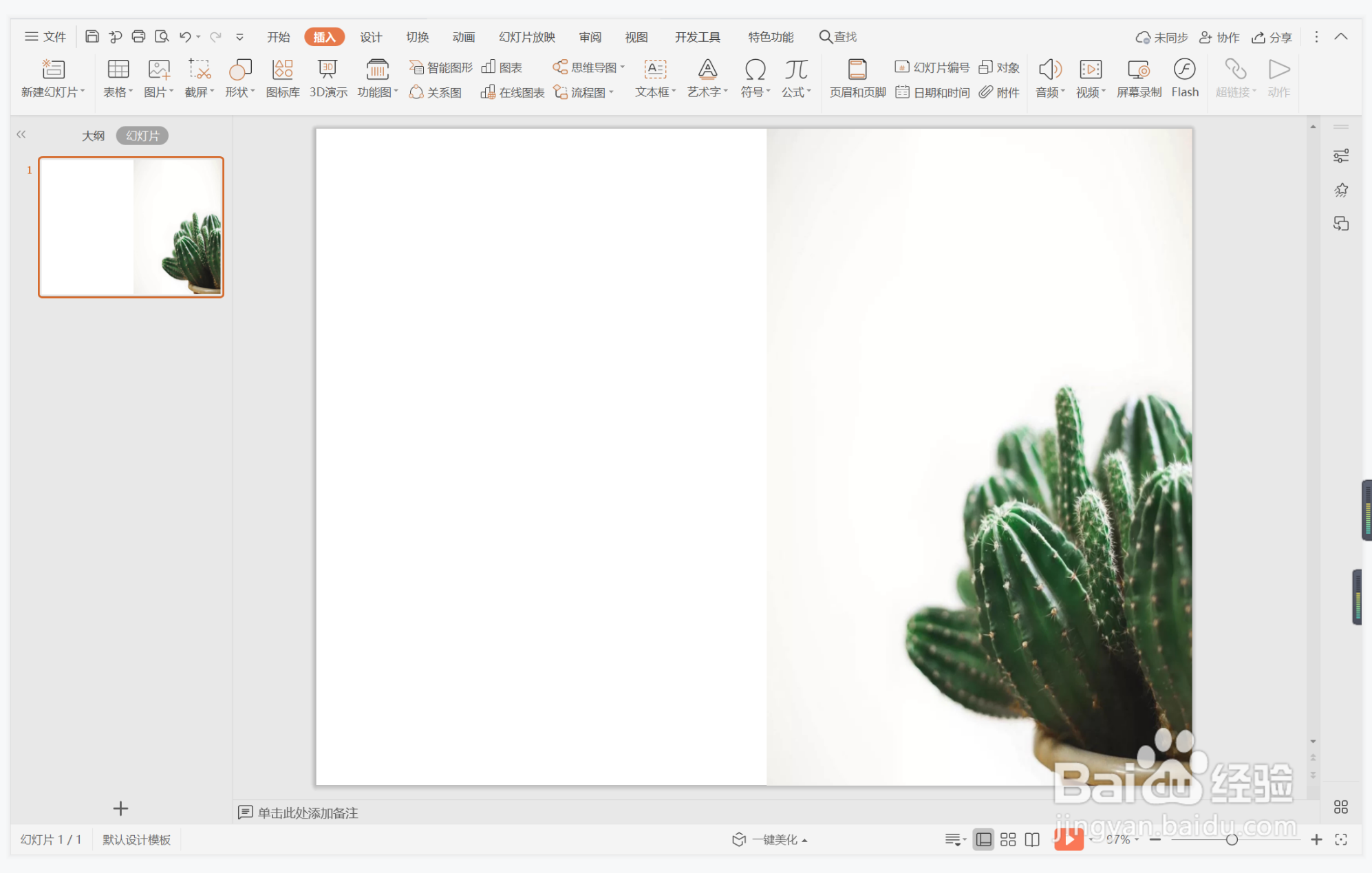Click the 协作 collaborate button
This screenshot has height=873, width=1372.
click(1219, 37)
